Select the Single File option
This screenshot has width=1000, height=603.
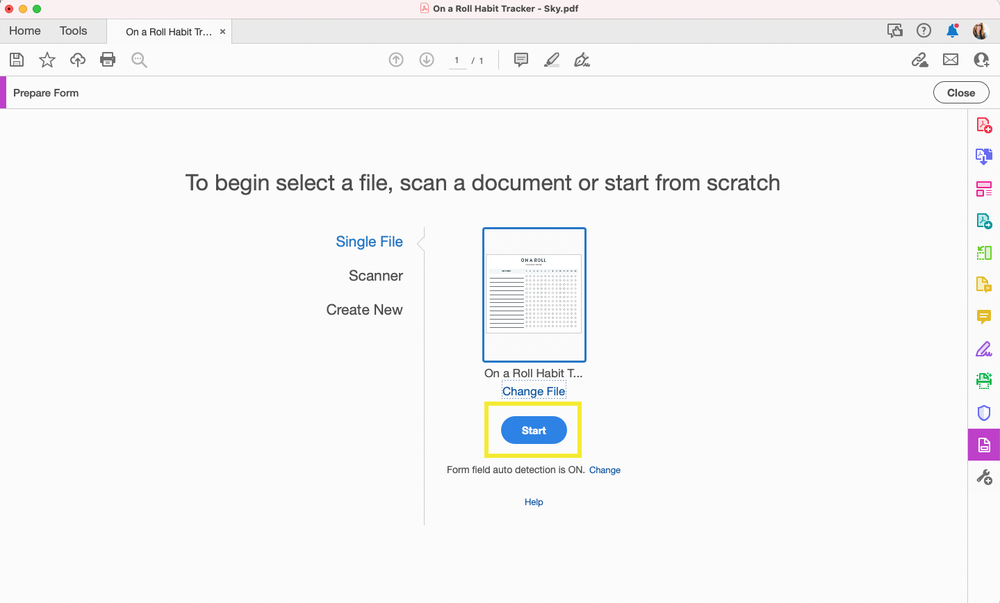(369, 241)
